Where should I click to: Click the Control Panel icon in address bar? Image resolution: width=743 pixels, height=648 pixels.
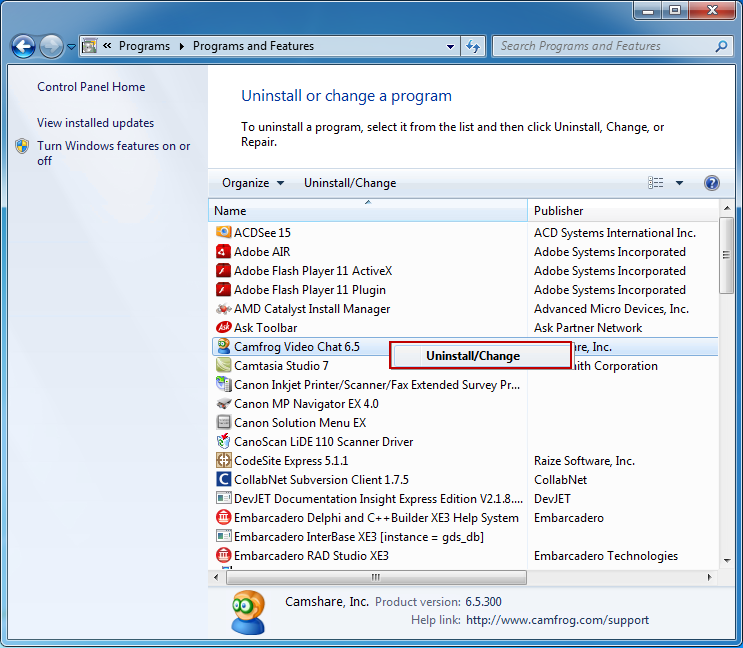(90, 46)
